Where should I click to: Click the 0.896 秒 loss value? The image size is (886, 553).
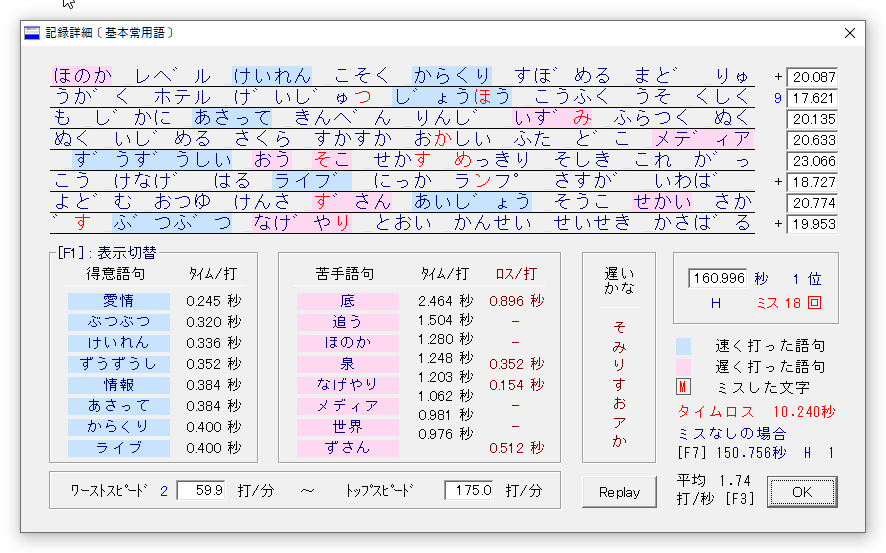click(516, 301)
